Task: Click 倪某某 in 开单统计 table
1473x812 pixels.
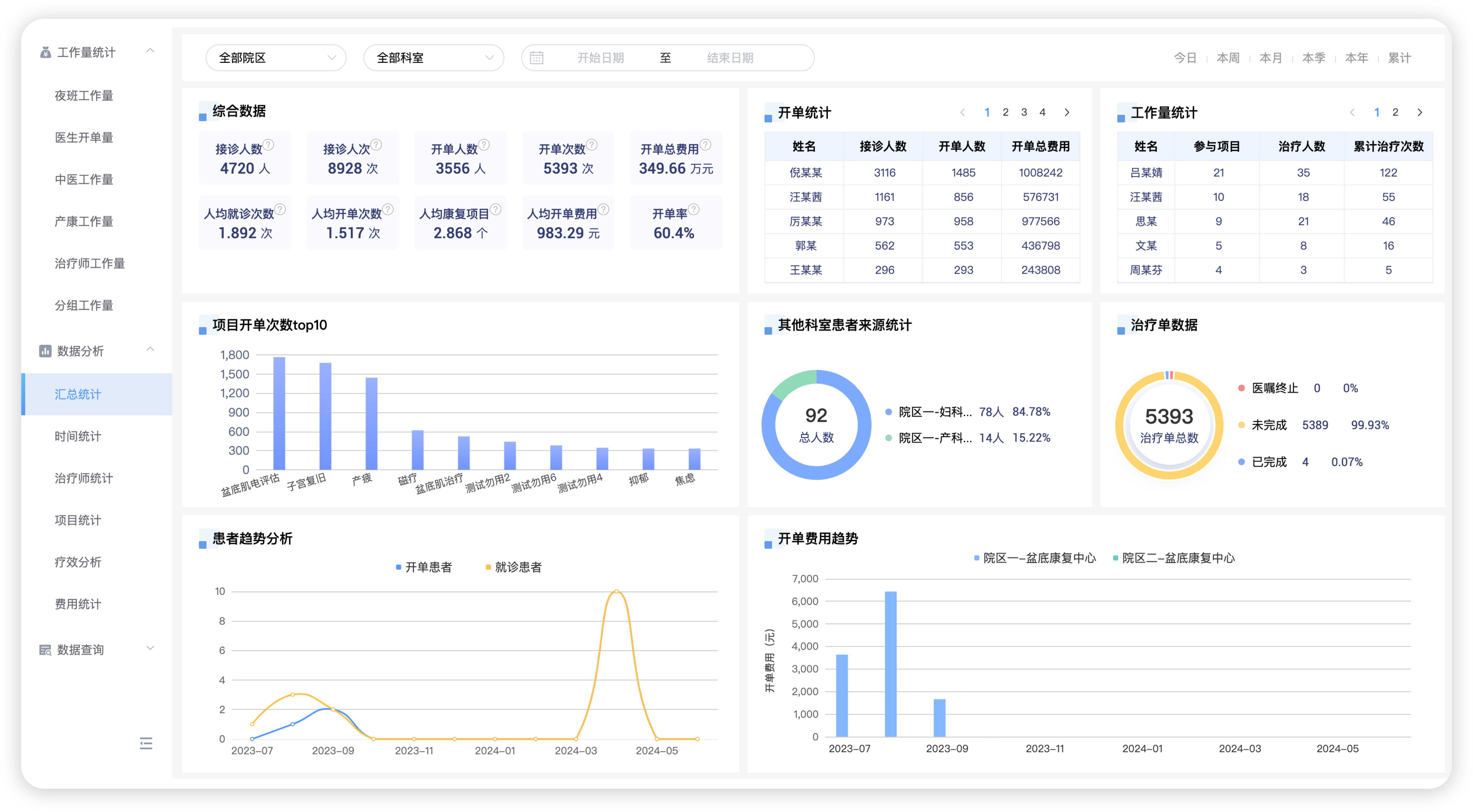Action: [x=805, y=173]
